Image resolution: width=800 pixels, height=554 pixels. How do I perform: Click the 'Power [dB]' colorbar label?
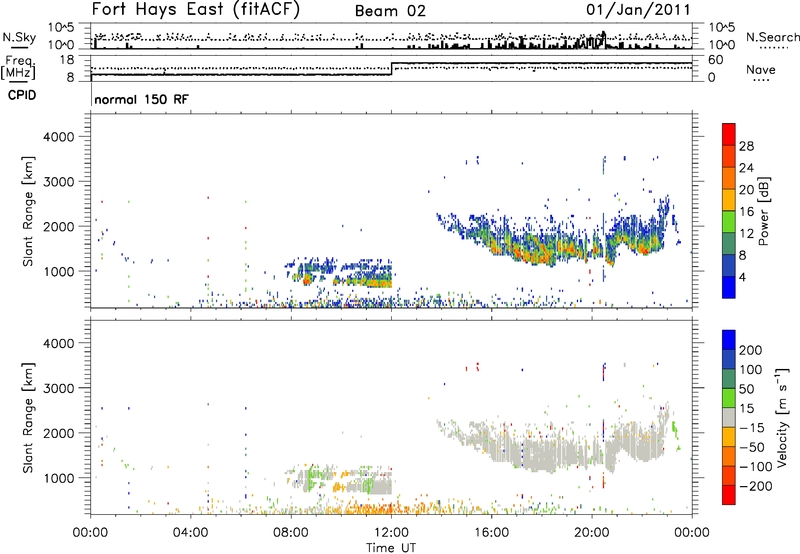763,211
